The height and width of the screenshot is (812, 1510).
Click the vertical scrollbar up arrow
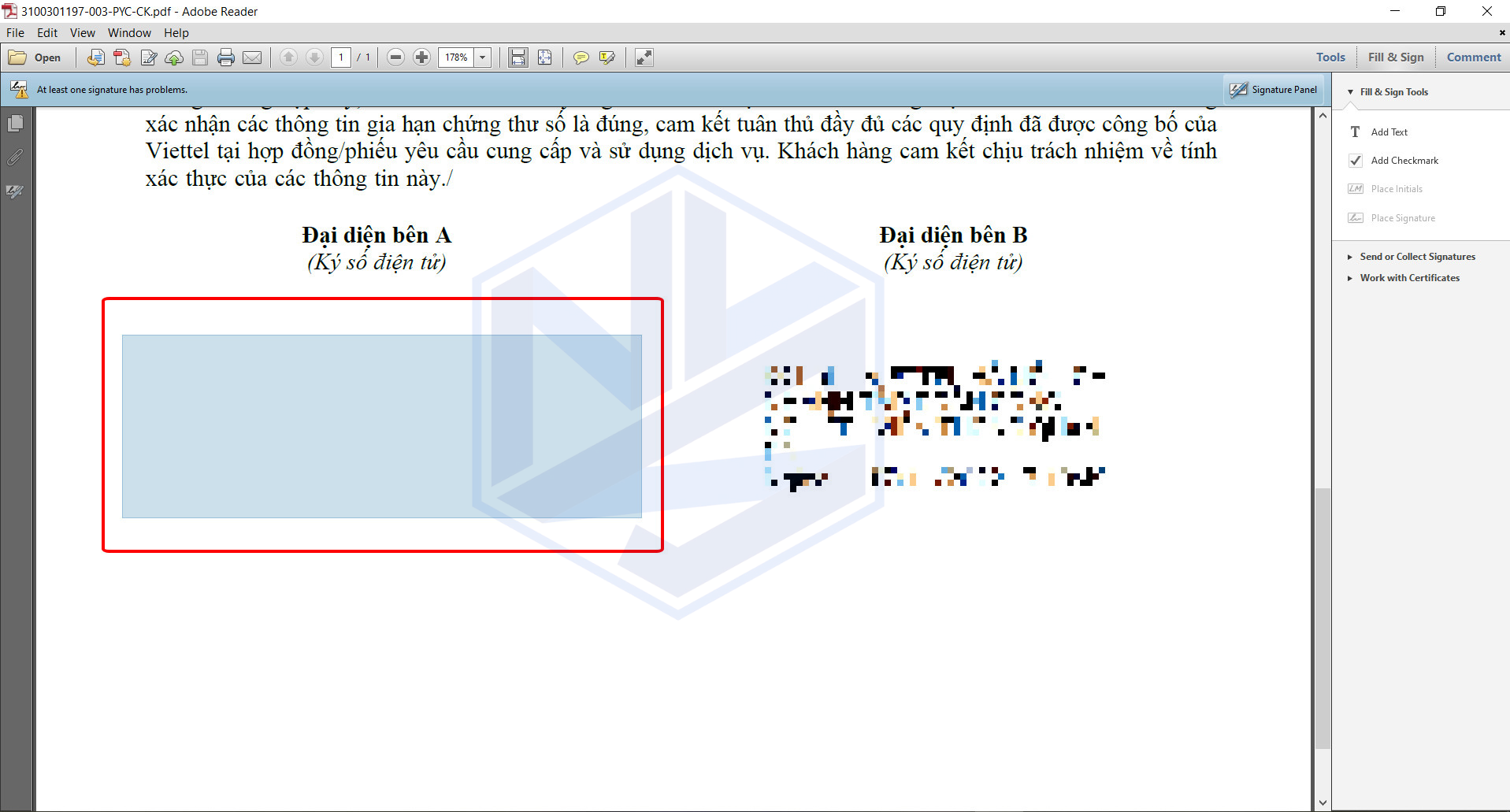[1323, 116]
